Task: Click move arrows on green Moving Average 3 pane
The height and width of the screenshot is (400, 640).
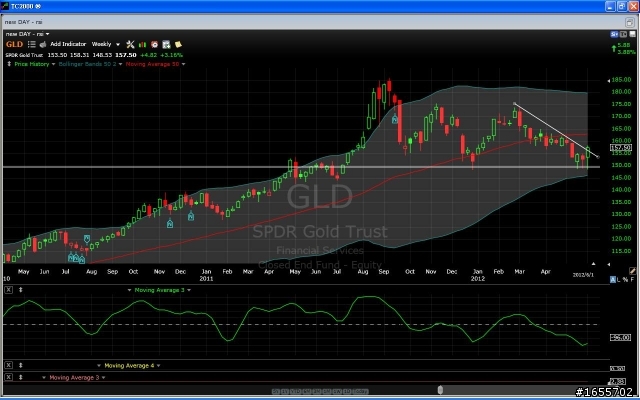Action: 20,290
